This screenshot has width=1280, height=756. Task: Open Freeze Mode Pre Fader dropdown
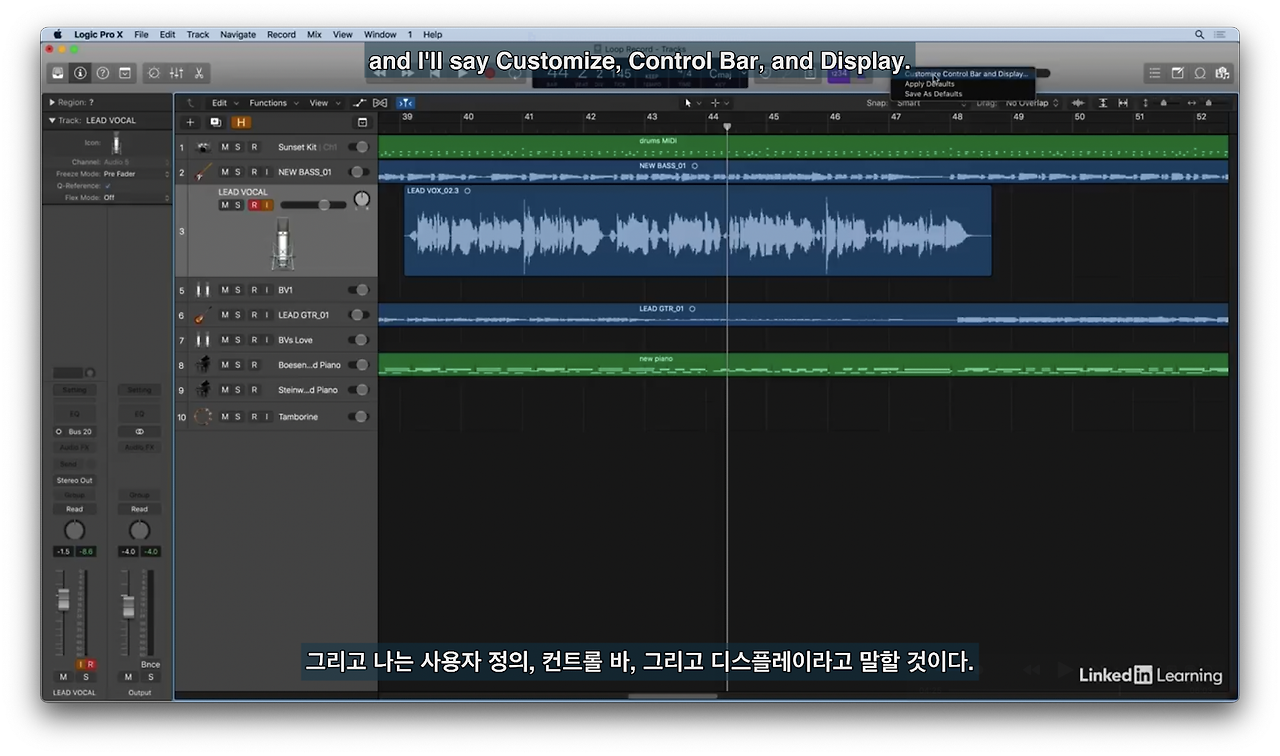pyautogui.click(x=136, y=174)
